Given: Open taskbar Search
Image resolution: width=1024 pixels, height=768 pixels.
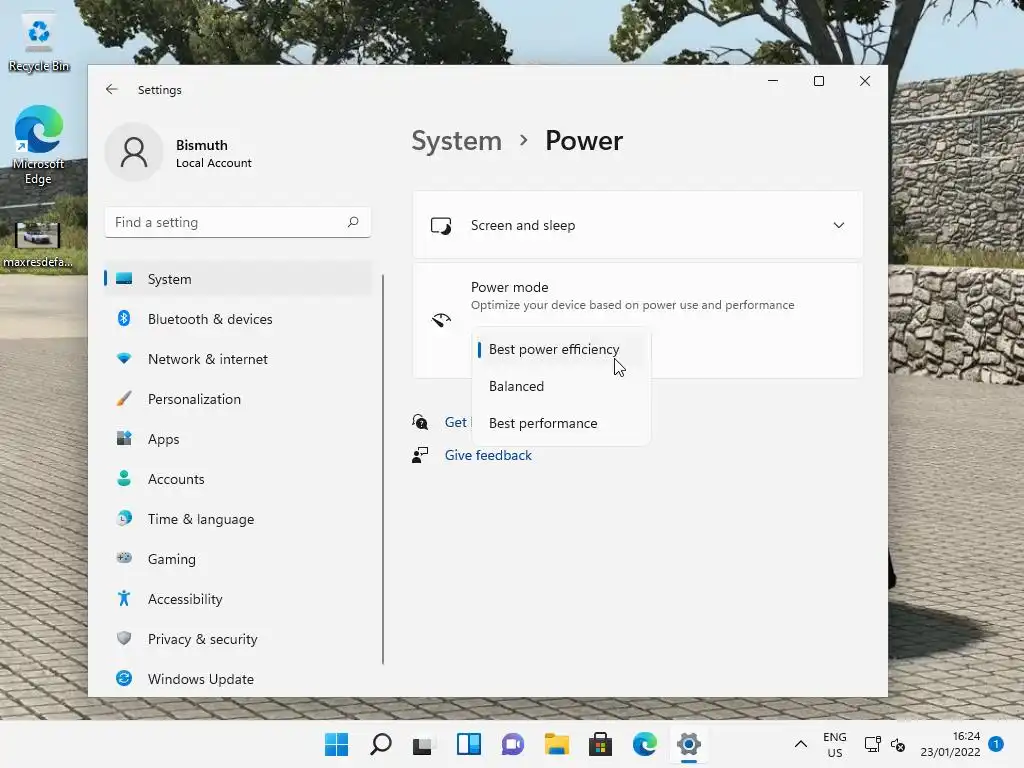Looking at the screenshot, I should click(x=381, y=744).
